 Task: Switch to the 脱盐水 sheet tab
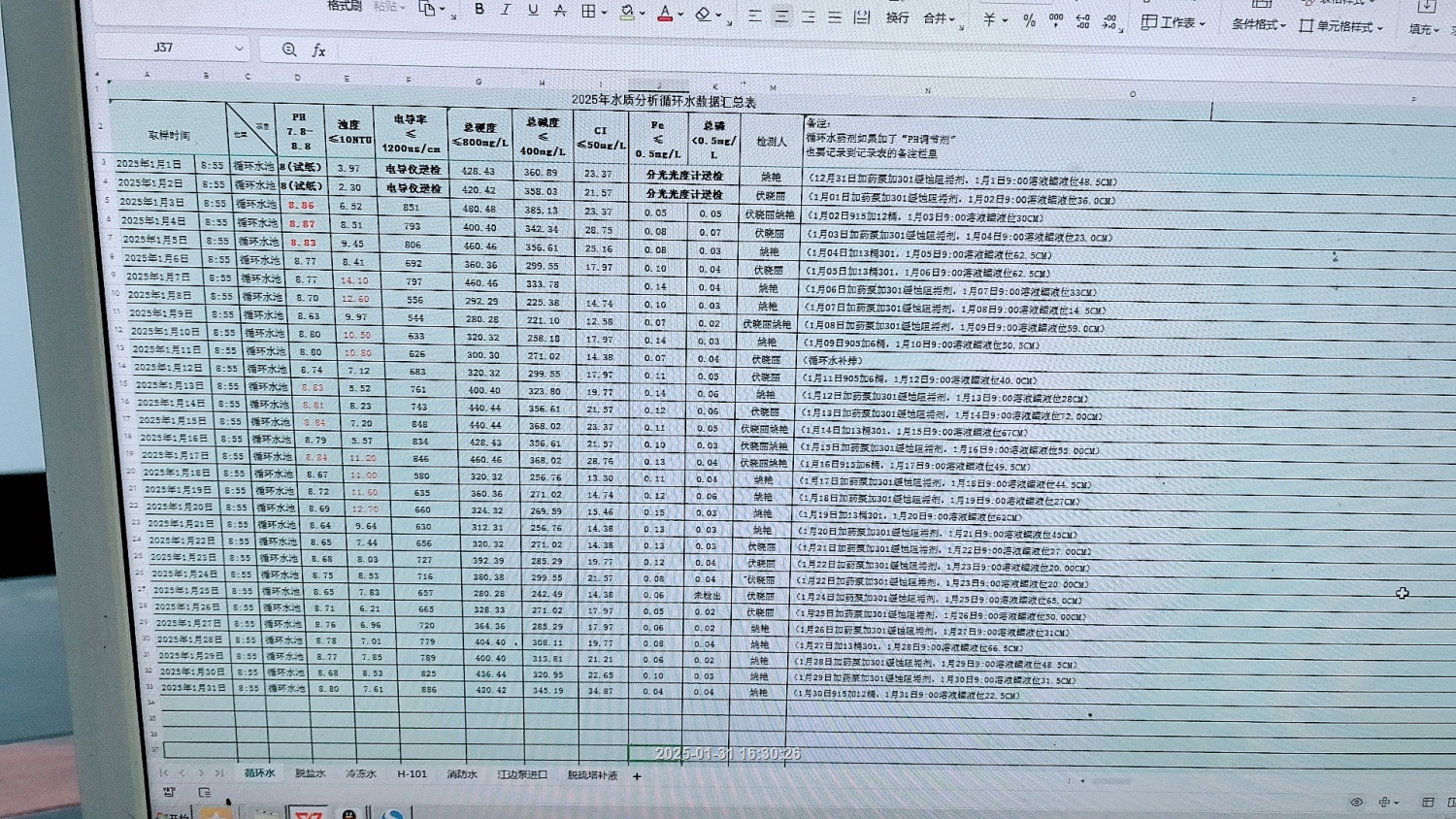[x=310, y=773]
